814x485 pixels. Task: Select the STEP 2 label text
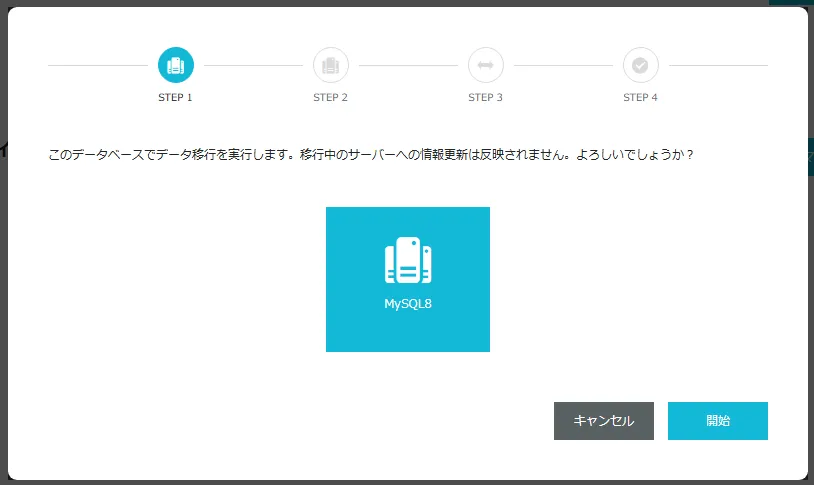pyautogui.click(x=331, y=98)
